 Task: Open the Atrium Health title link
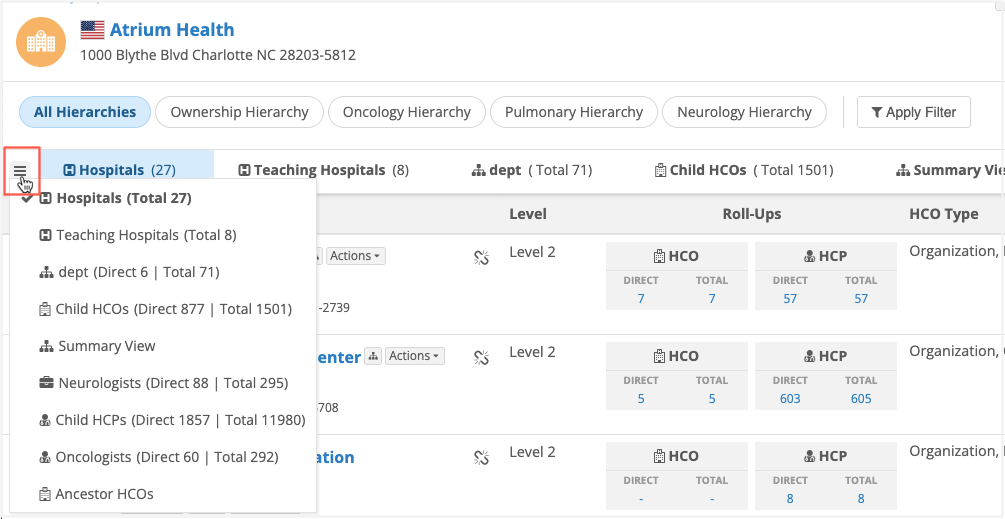point(171,30)
